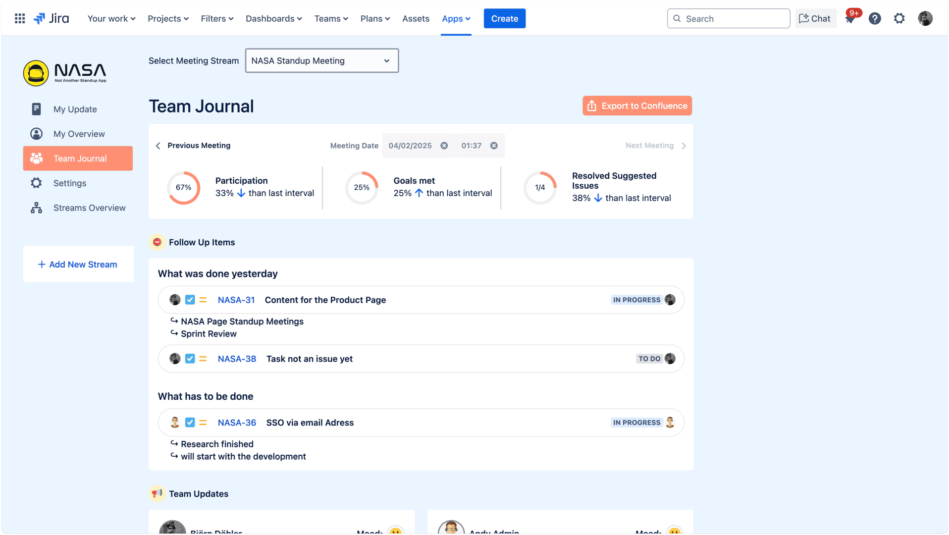Click the NASA standup app logo
Screen dimensions: 949x535
click(x=65, y=73)
